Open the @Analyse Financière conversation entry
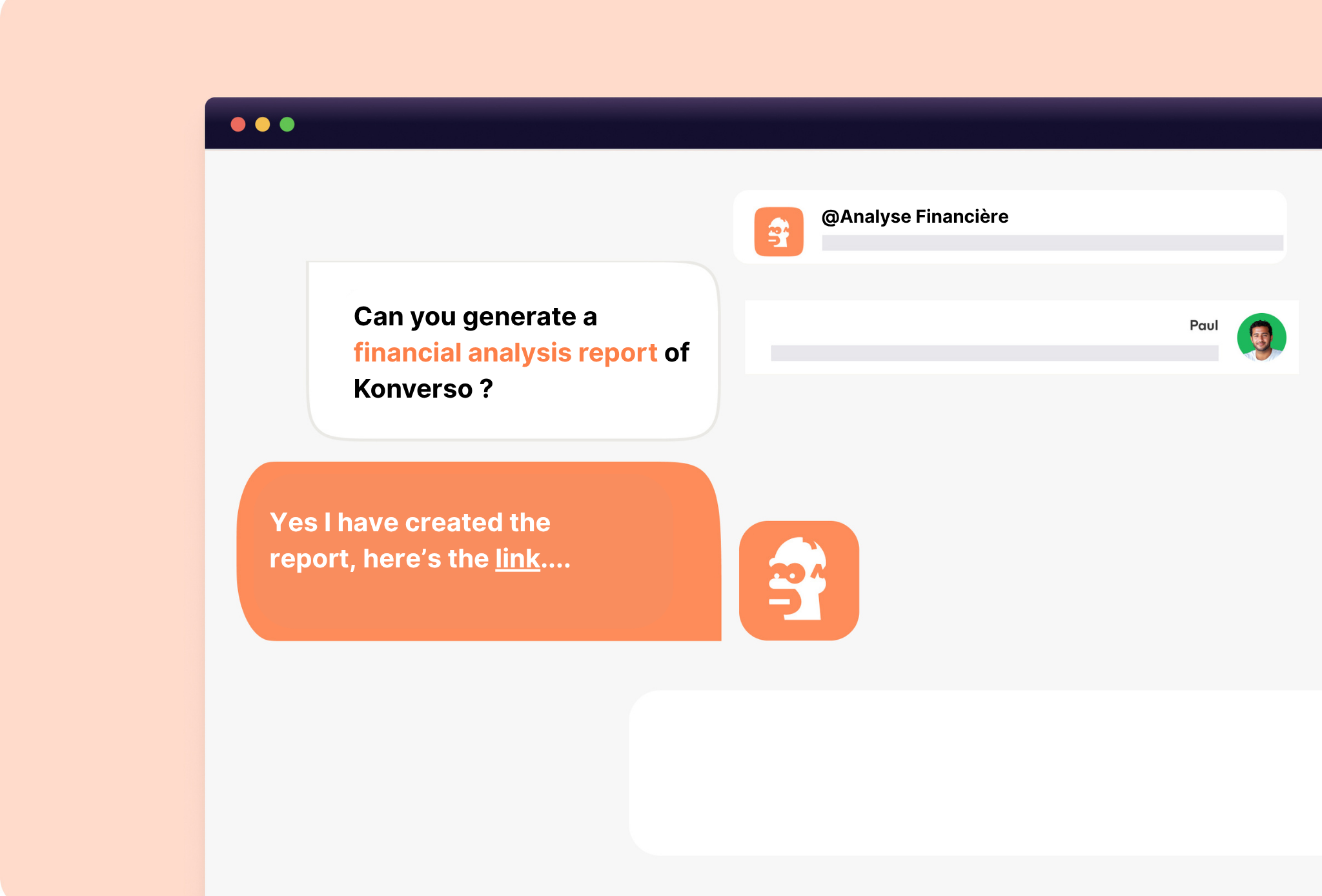1322x896 pixels. pyautogui.click(x=1010, y=227)
